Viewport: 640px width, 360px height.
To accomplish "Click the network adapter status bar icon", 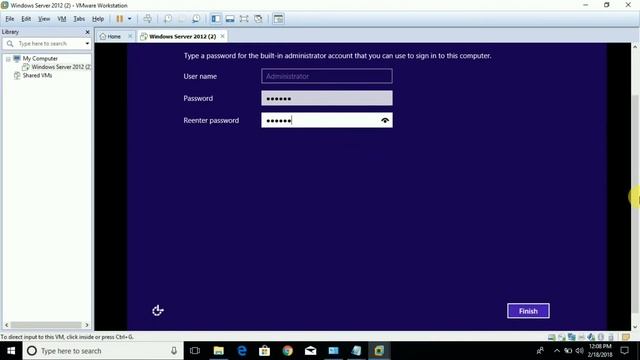I will click(571, 337).
